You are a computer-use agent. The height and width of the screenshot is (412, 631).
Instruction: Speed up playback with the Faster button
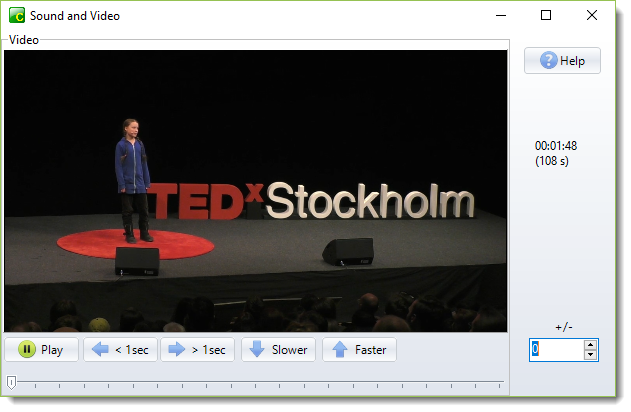(359, 350)
